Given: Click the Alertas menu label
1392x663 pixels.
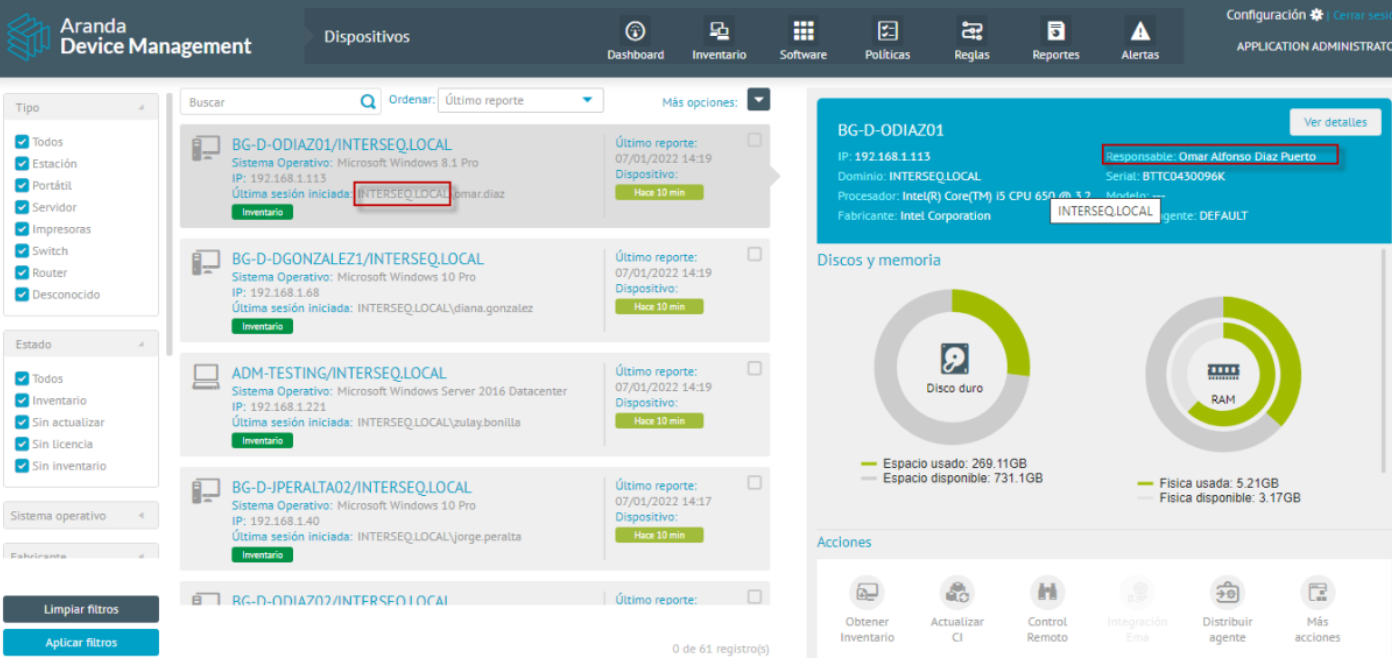Looking at the screenshot, I should pos(1140,55).
